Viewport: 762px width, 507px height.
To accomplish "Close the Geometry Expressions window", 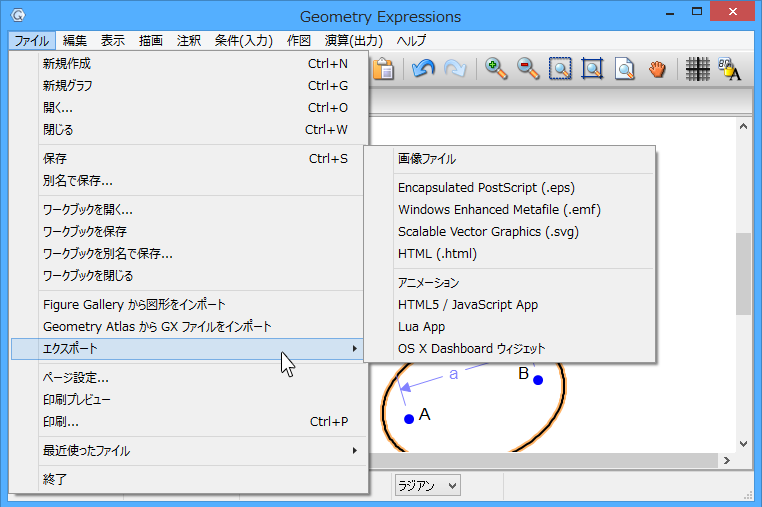I will click(732, 12).
